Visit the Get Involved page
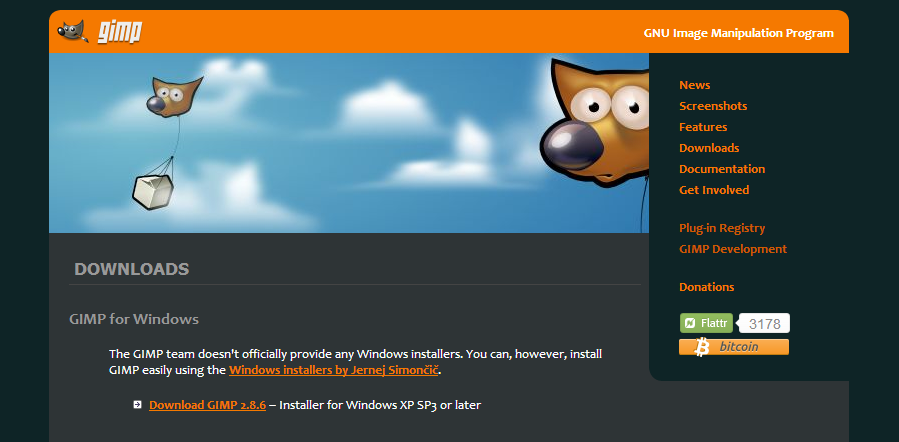 coord(714,190)
